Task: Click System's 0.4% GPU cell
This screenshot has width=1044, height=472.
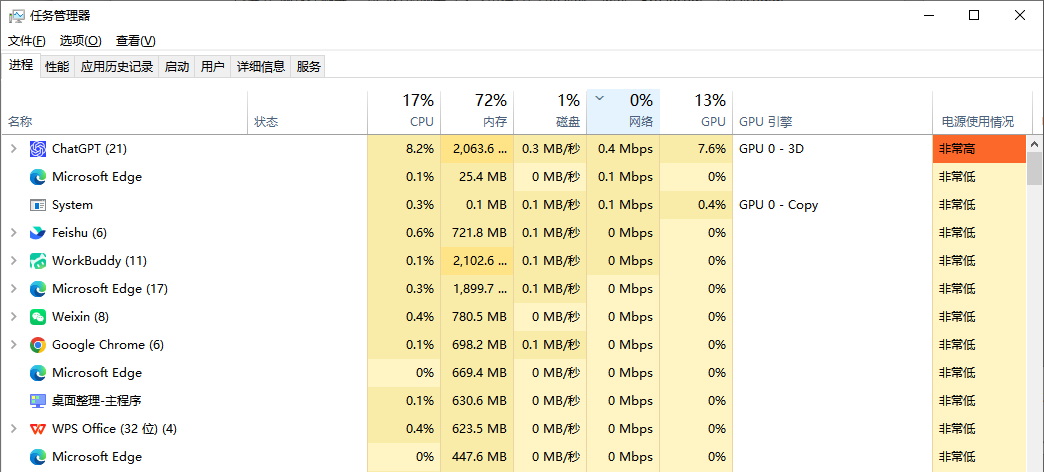Action: (696, 205)
